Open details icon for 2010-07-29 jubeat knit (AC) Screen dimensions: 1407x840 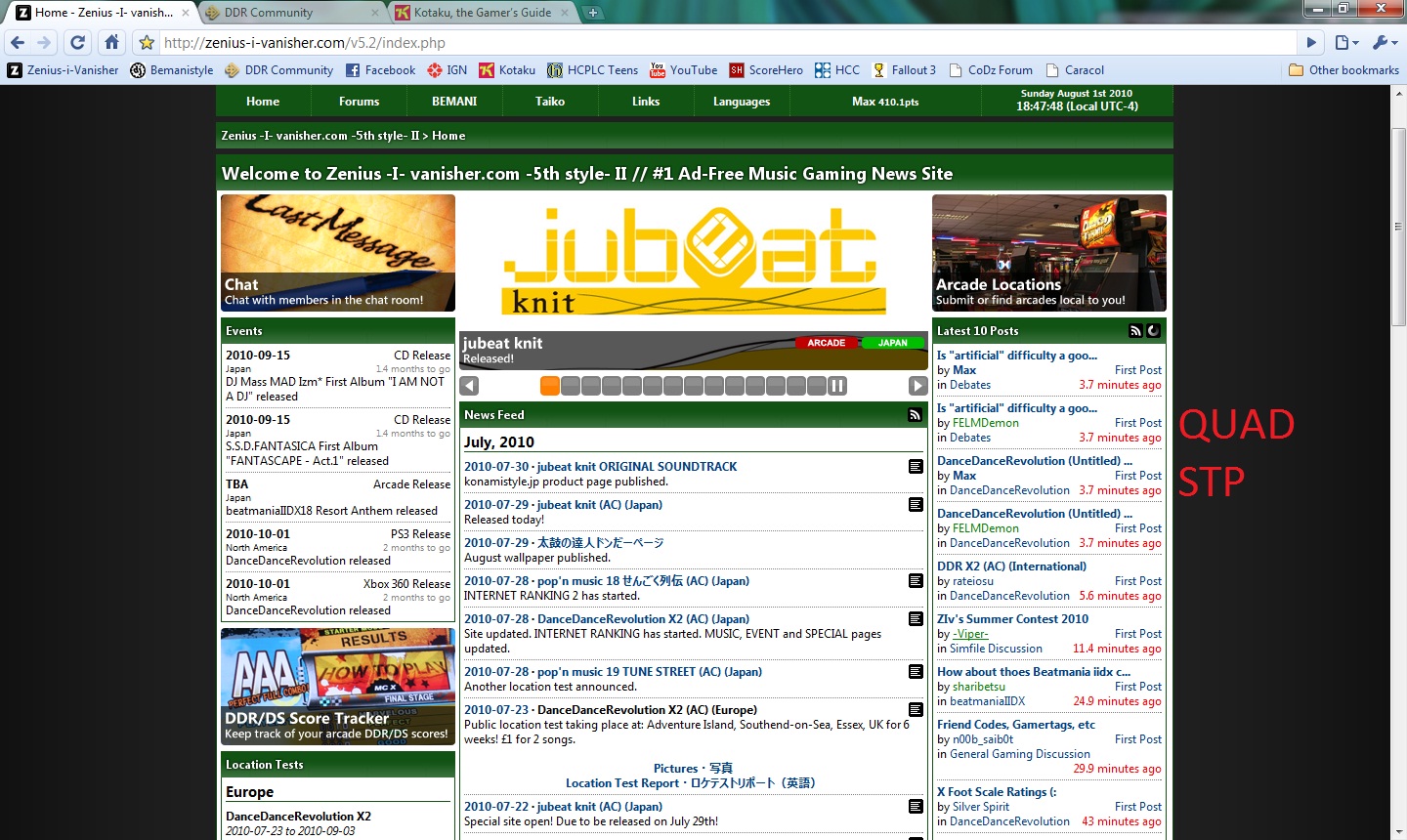point(916,505)
